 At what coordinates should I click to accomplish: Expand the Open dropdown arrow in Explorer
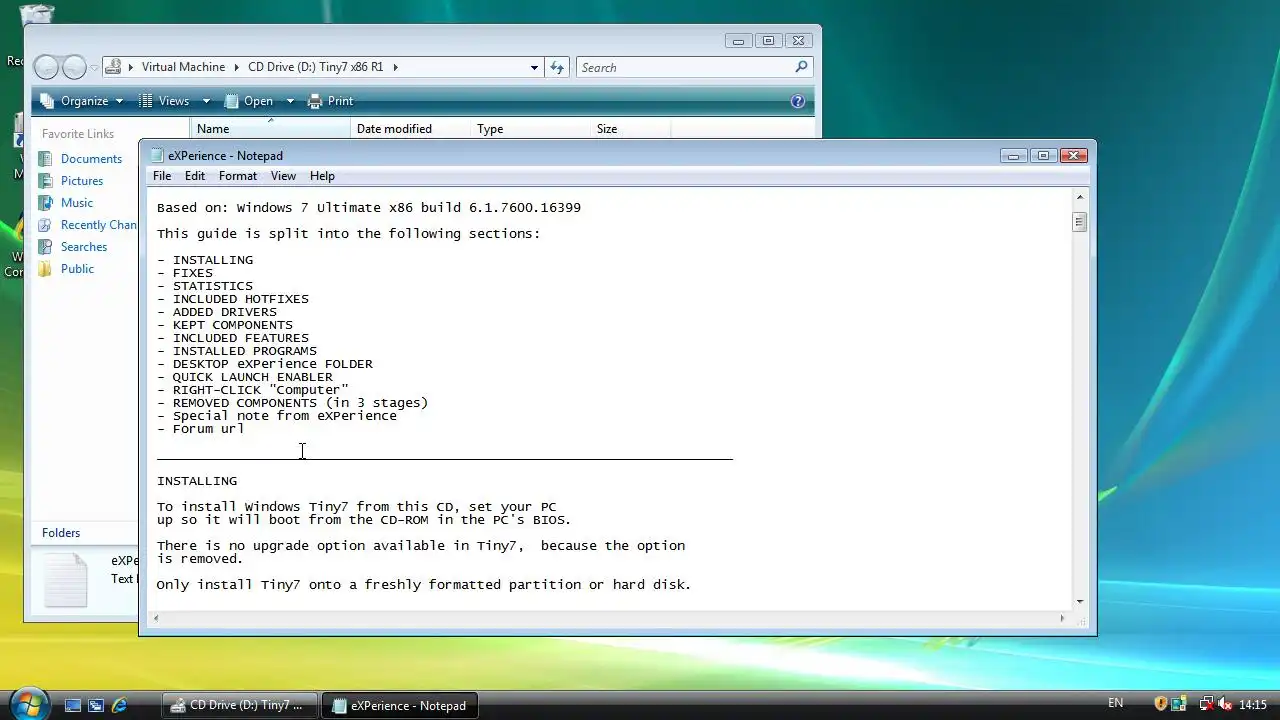290,101
